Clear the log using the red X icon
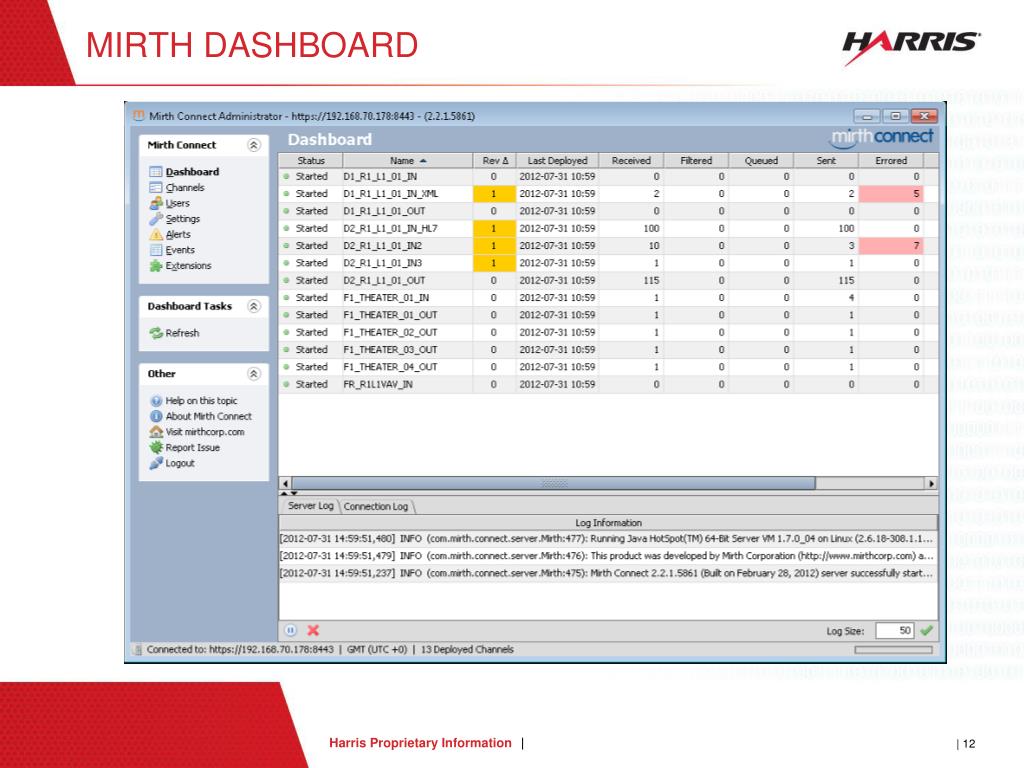This screenshot has width=1024, height=768. click(313, 630)
